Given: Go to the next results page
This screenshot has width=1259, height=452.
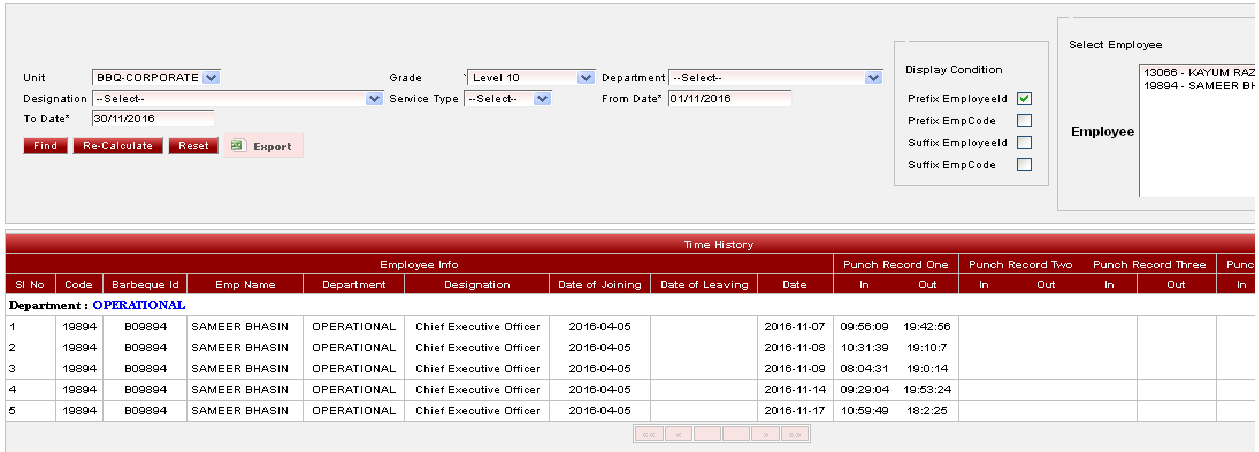Looking at the screenshot, I should pyautogui.click(x=765, y=434).
